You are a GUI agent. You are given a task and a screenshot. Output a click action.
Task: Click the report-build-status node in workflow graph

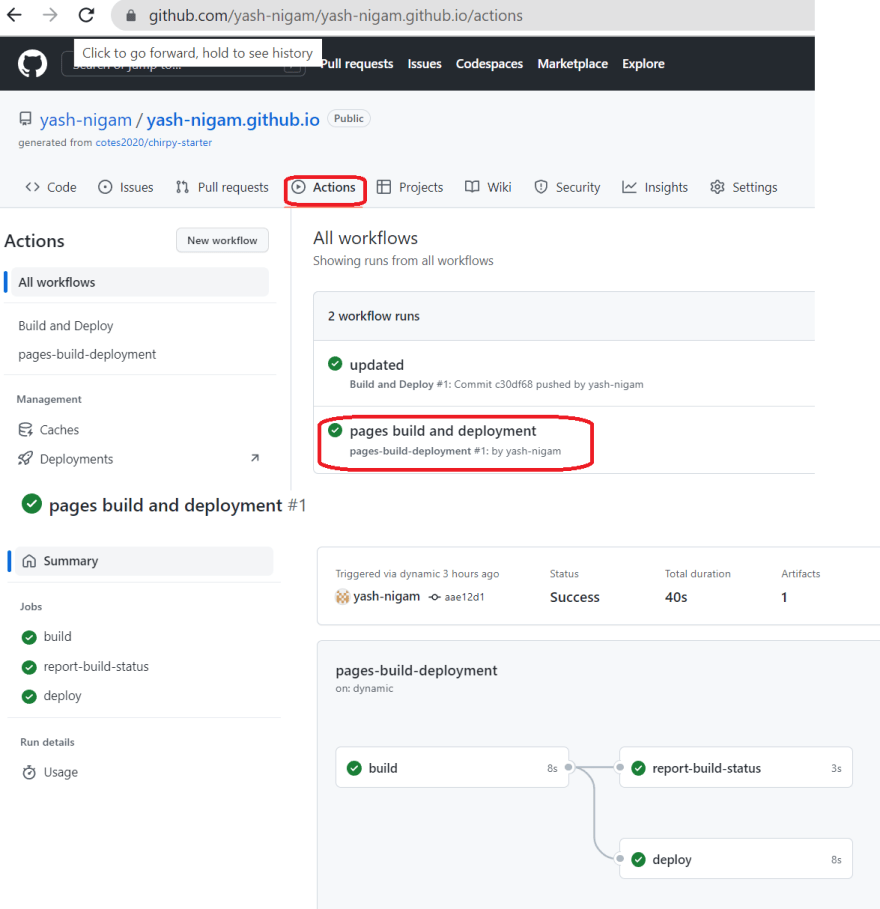click(736, 768)
